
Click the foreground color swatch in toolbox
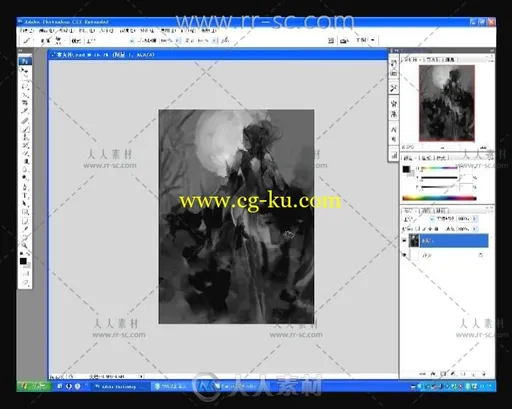23,261
